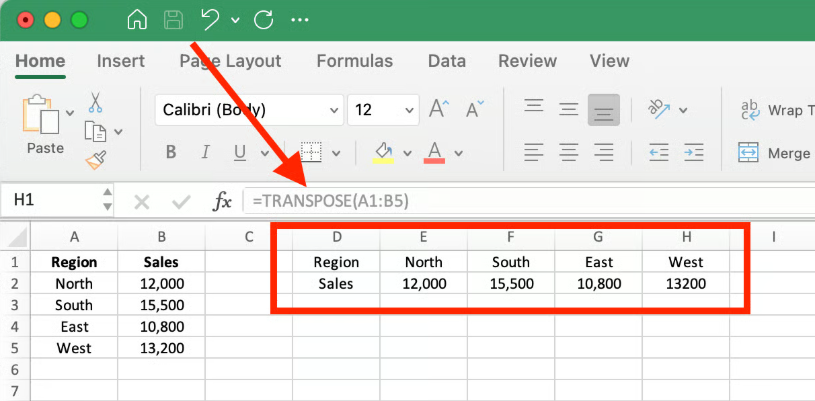Click the Save floppy disk icon

[x=173, y=19]
